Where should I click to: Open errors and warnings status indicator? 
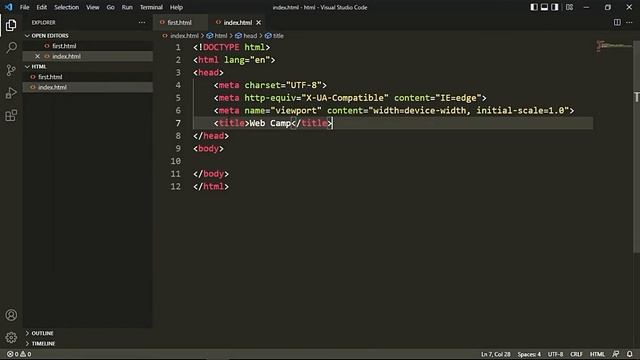point(19,354)
